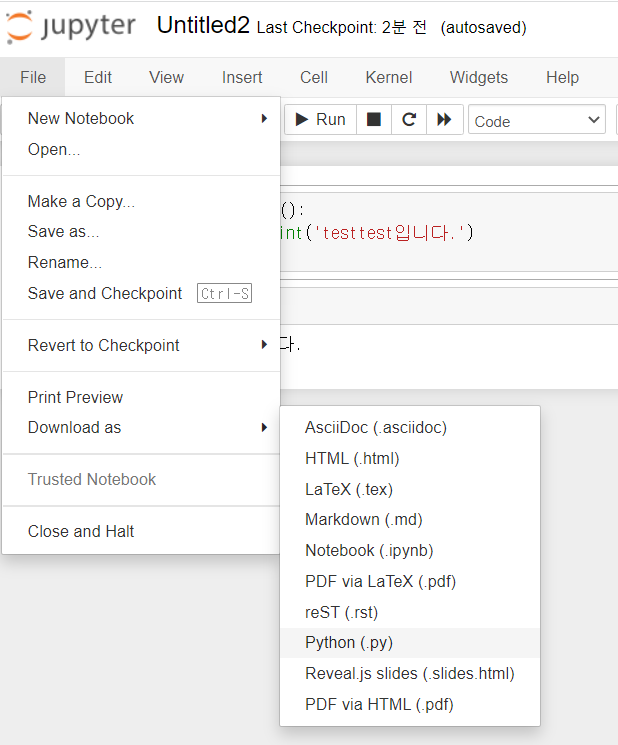
Task: Open the File menu
Action: (x=33, y=77)
